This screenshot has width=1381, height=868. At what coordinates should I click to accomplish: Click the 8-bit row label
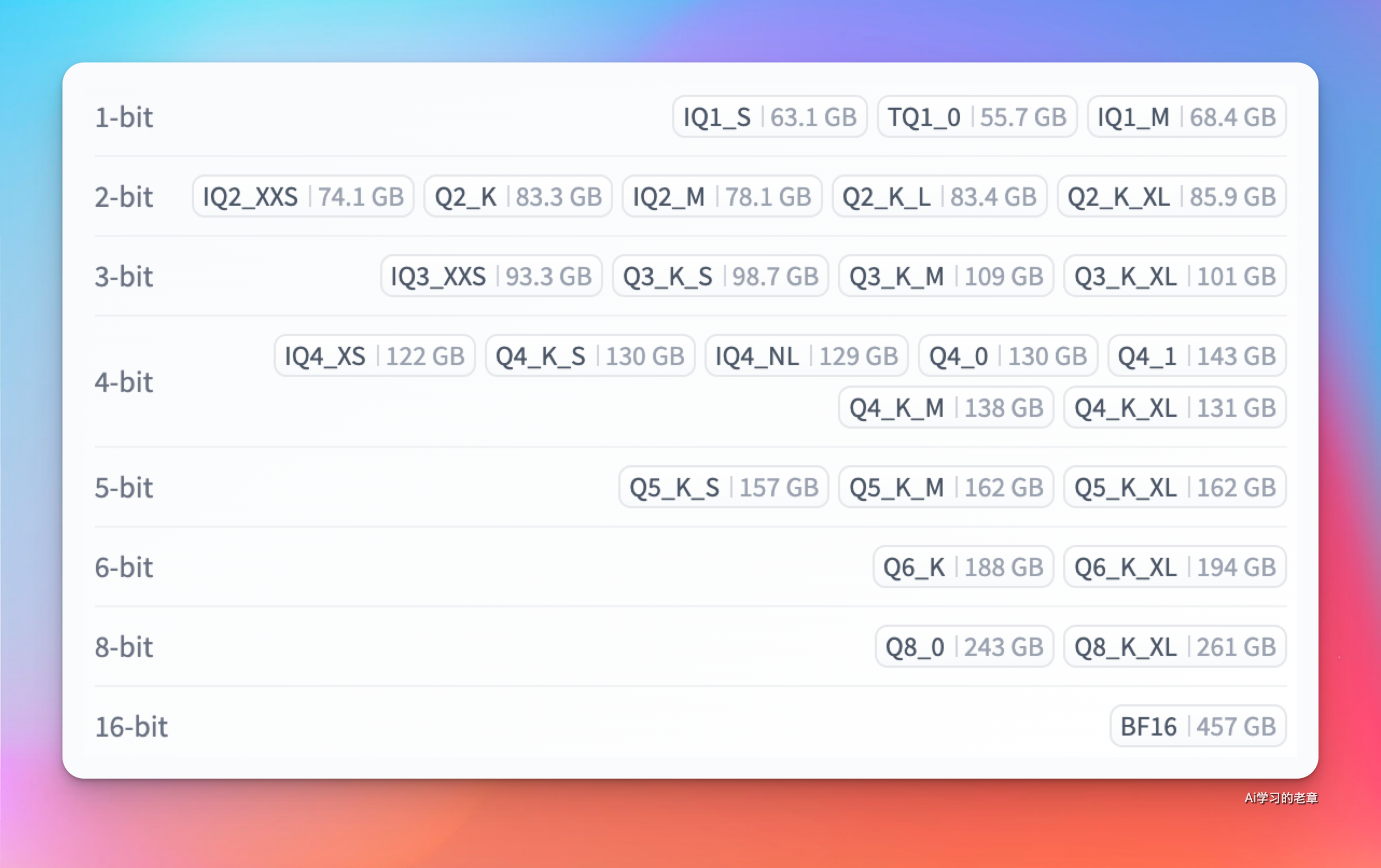click(x=124, y=647)
